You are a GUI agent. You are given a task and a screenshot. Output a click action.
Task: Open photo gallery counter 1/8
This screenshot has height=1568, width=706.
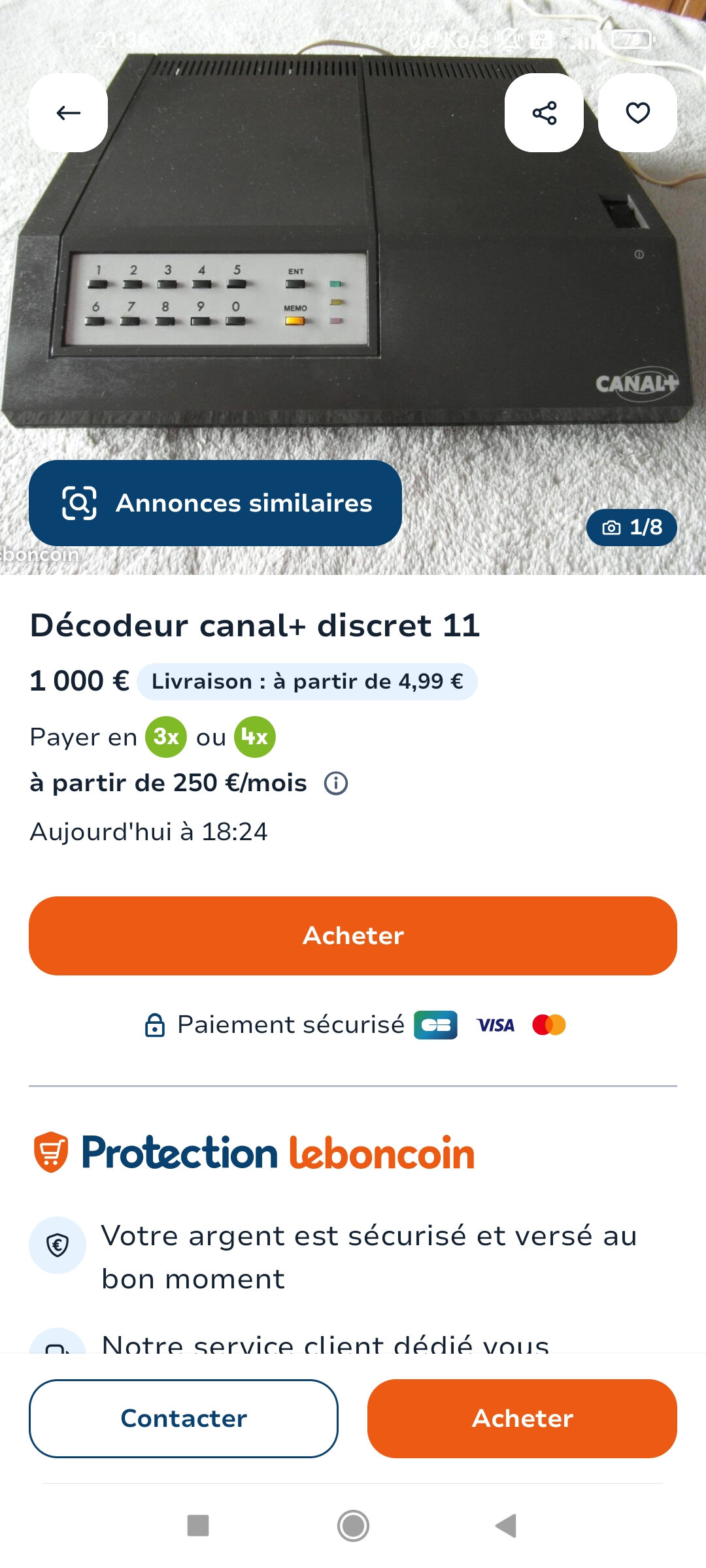[x=631, y=527]
